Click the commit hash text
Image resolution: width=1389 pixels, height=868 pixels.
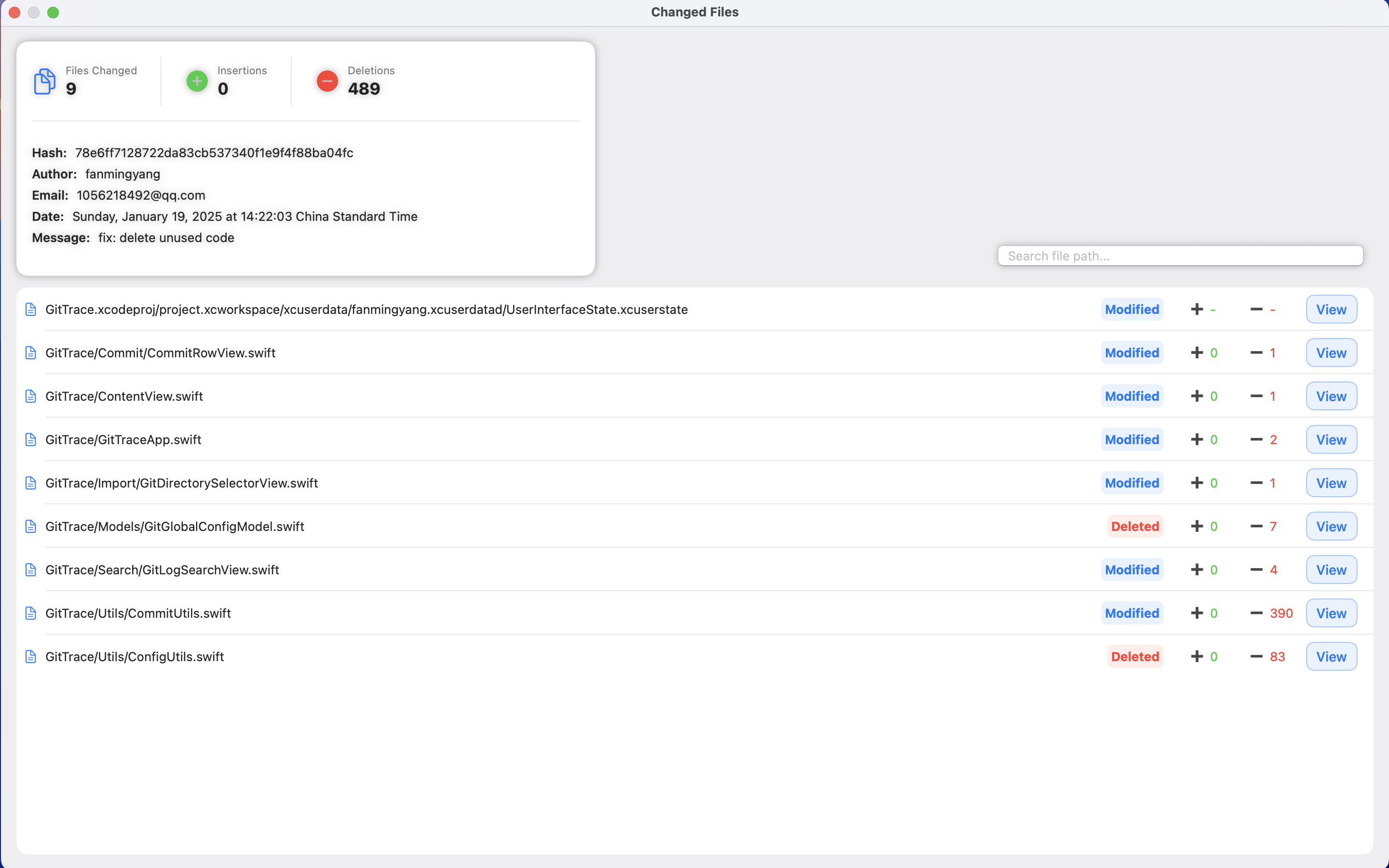(214, 153)
